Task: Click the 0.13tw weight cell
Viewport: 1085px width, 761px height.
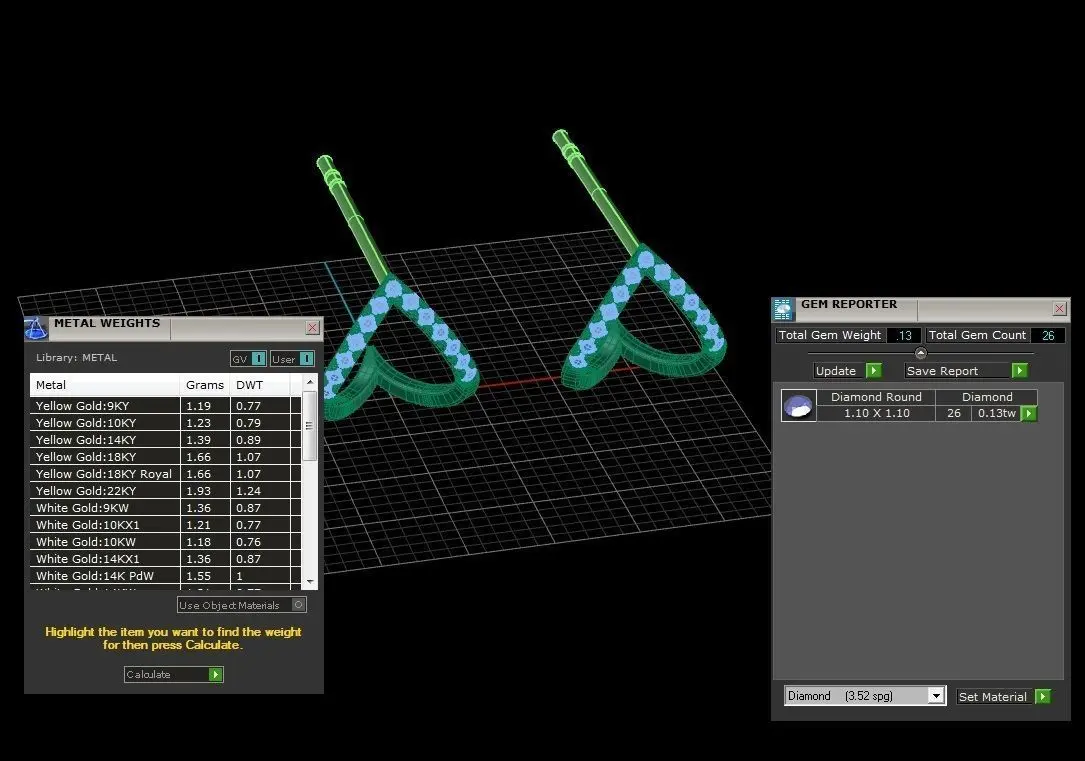Action: point(996,413)
